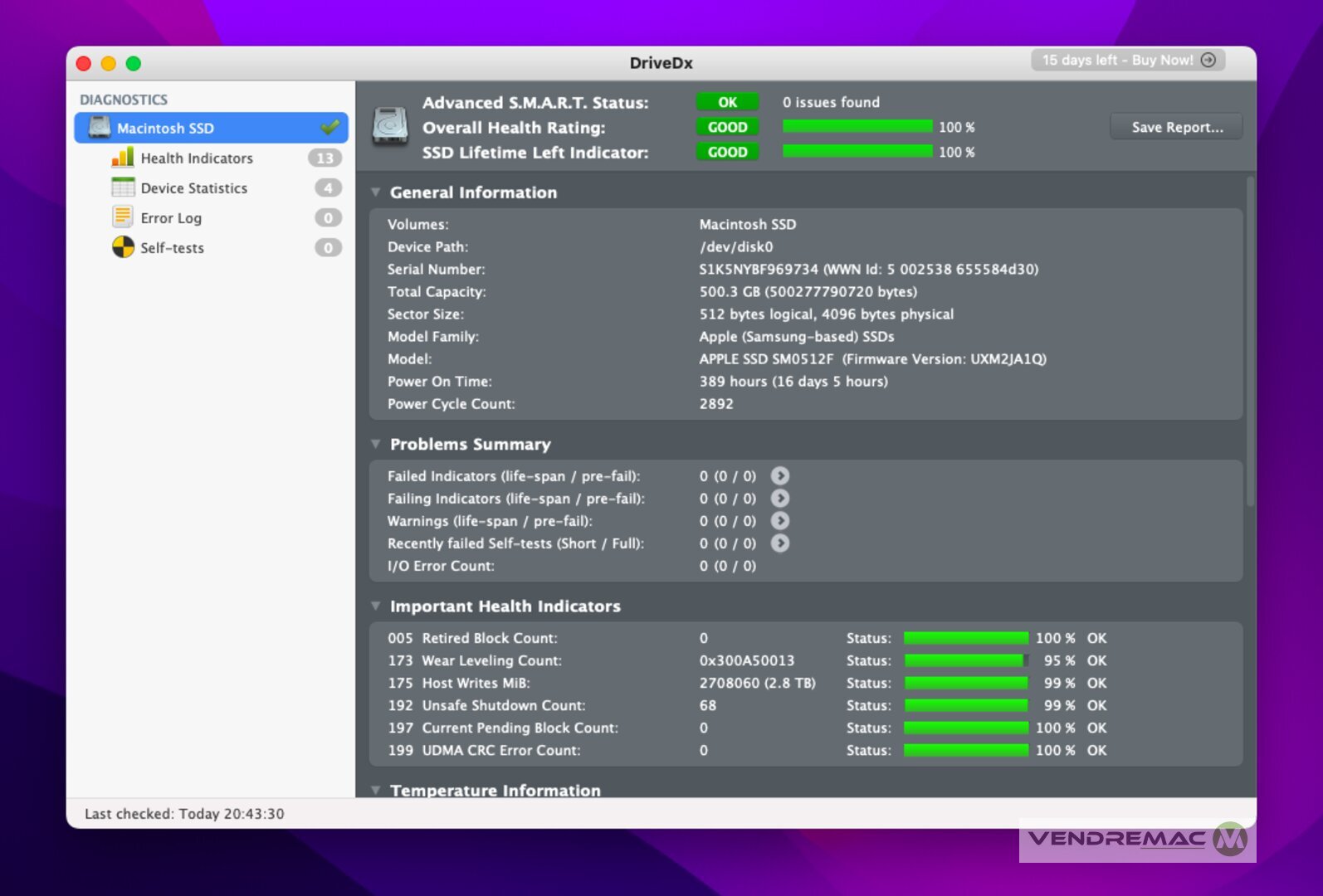The image size is (1323, 896).
Task: Click arrow beside Recently failed Self-tests
Action: tap(780, 543)
